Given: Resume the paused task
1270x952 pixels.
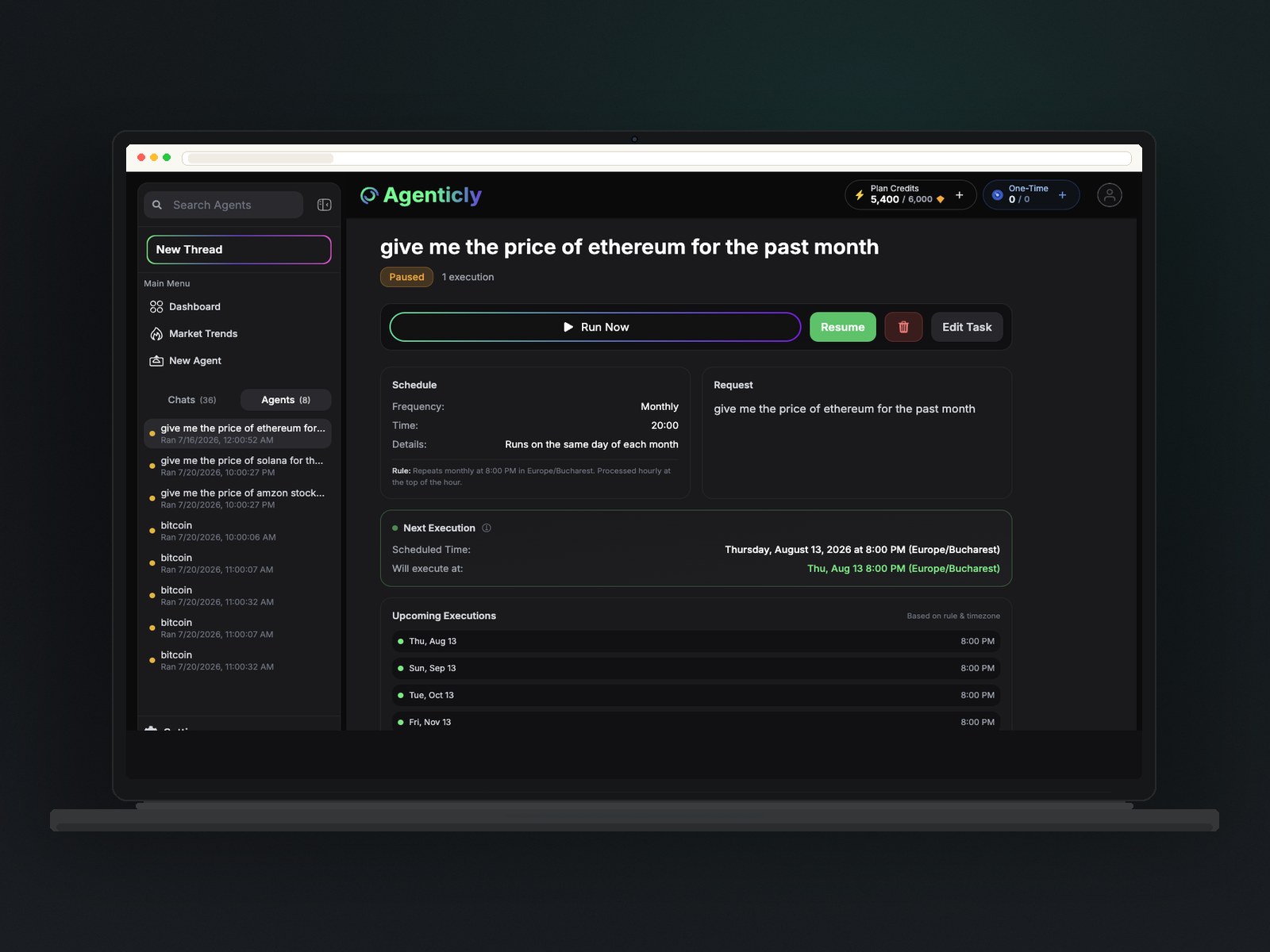Looking at the screenshot, I should pyautogui.click(x=843, y=327).
